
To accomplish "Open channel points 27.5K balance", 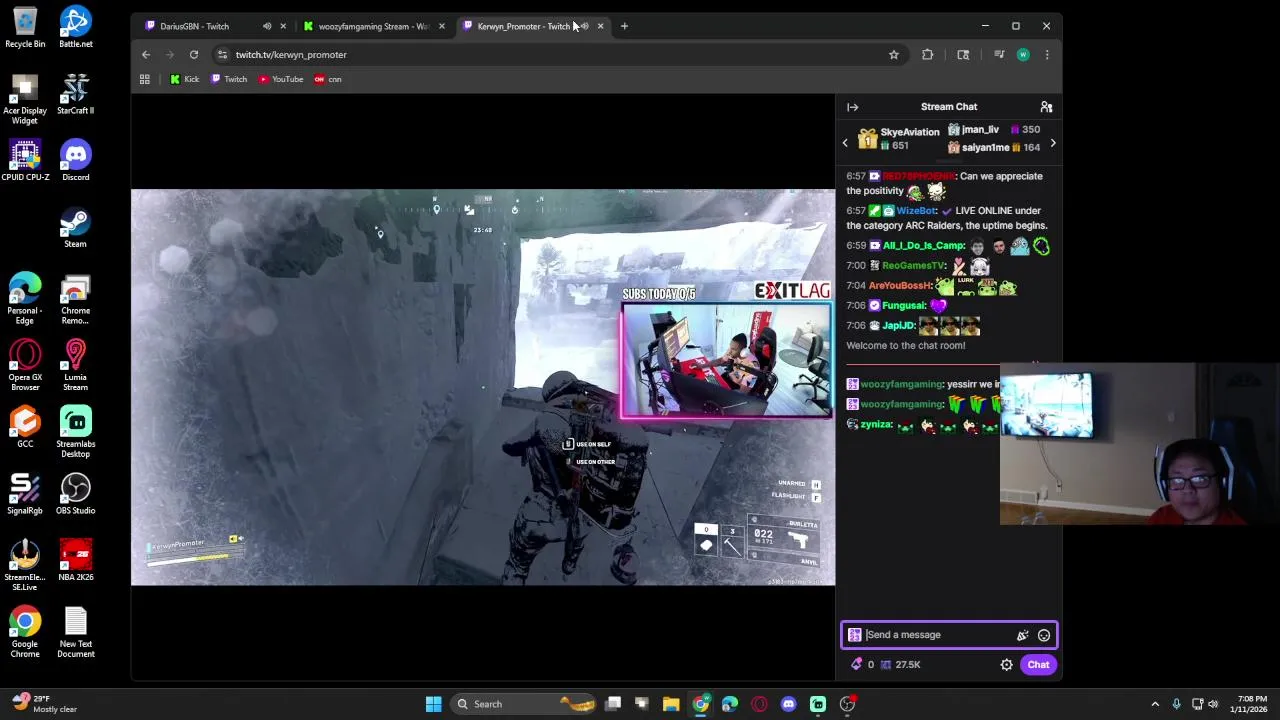I will click(x=900, y=665).
